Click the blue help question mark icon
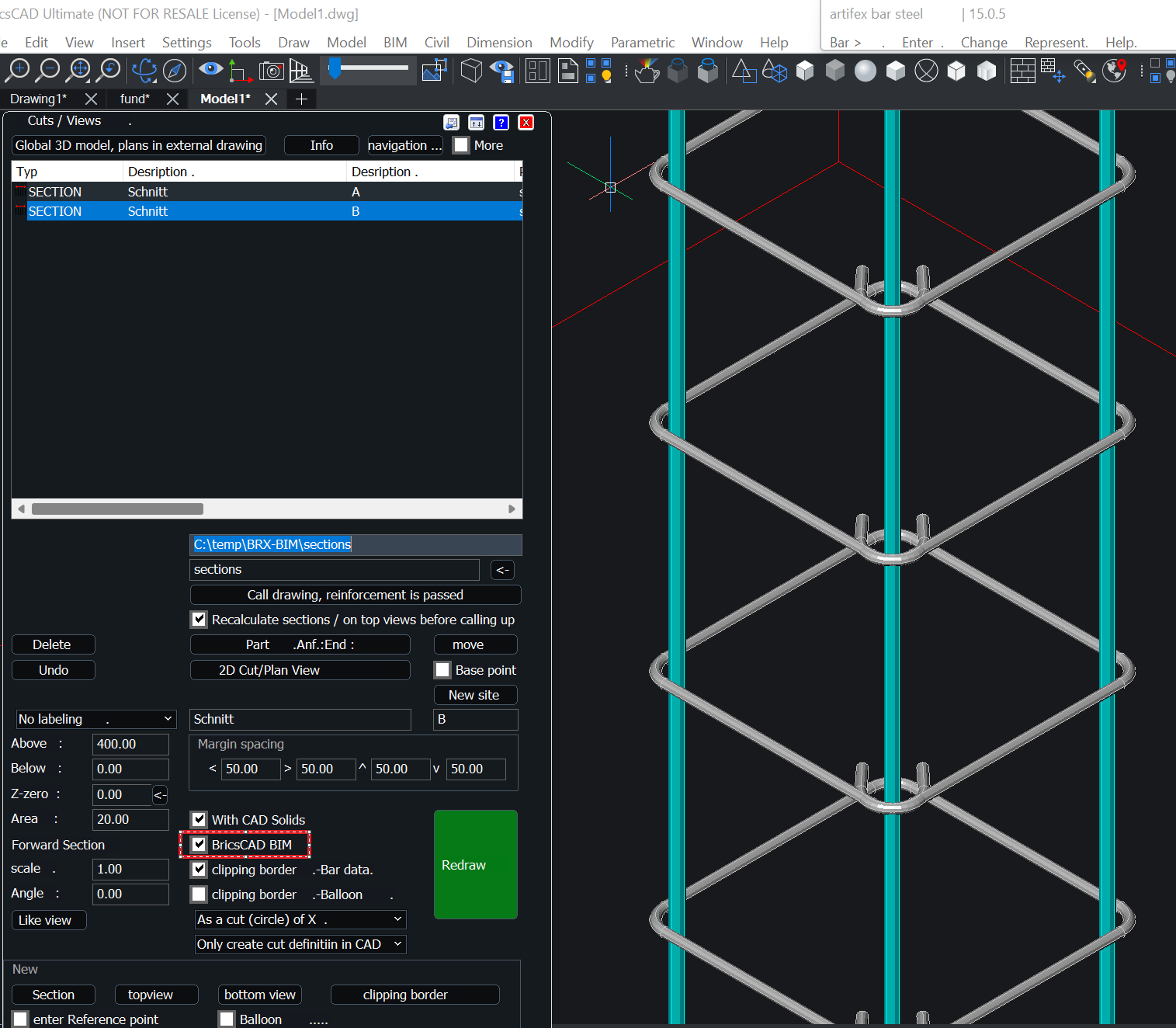Screen dimensions: 1176x1028 click(x=501, y=123)
